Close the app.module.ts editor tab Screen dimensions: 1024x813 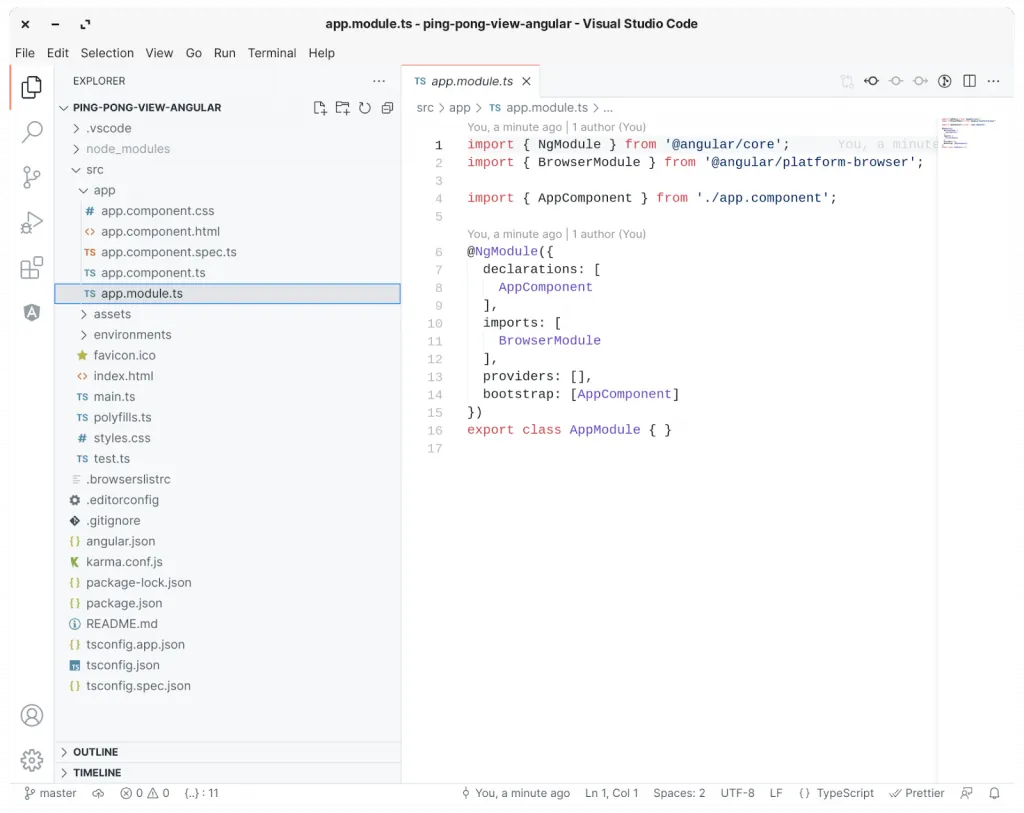(526, 81)
